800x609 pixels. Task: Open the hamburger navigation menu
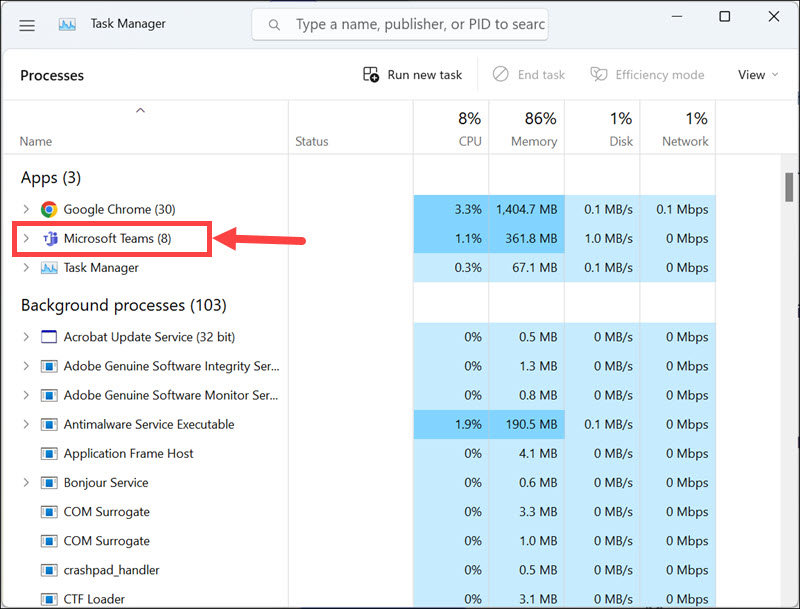coord(27,24)
